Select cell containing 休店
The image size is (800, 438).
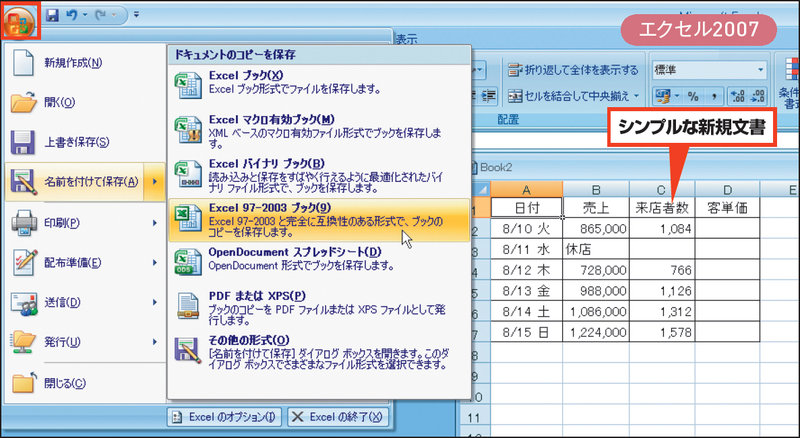(x=596, y=249)
